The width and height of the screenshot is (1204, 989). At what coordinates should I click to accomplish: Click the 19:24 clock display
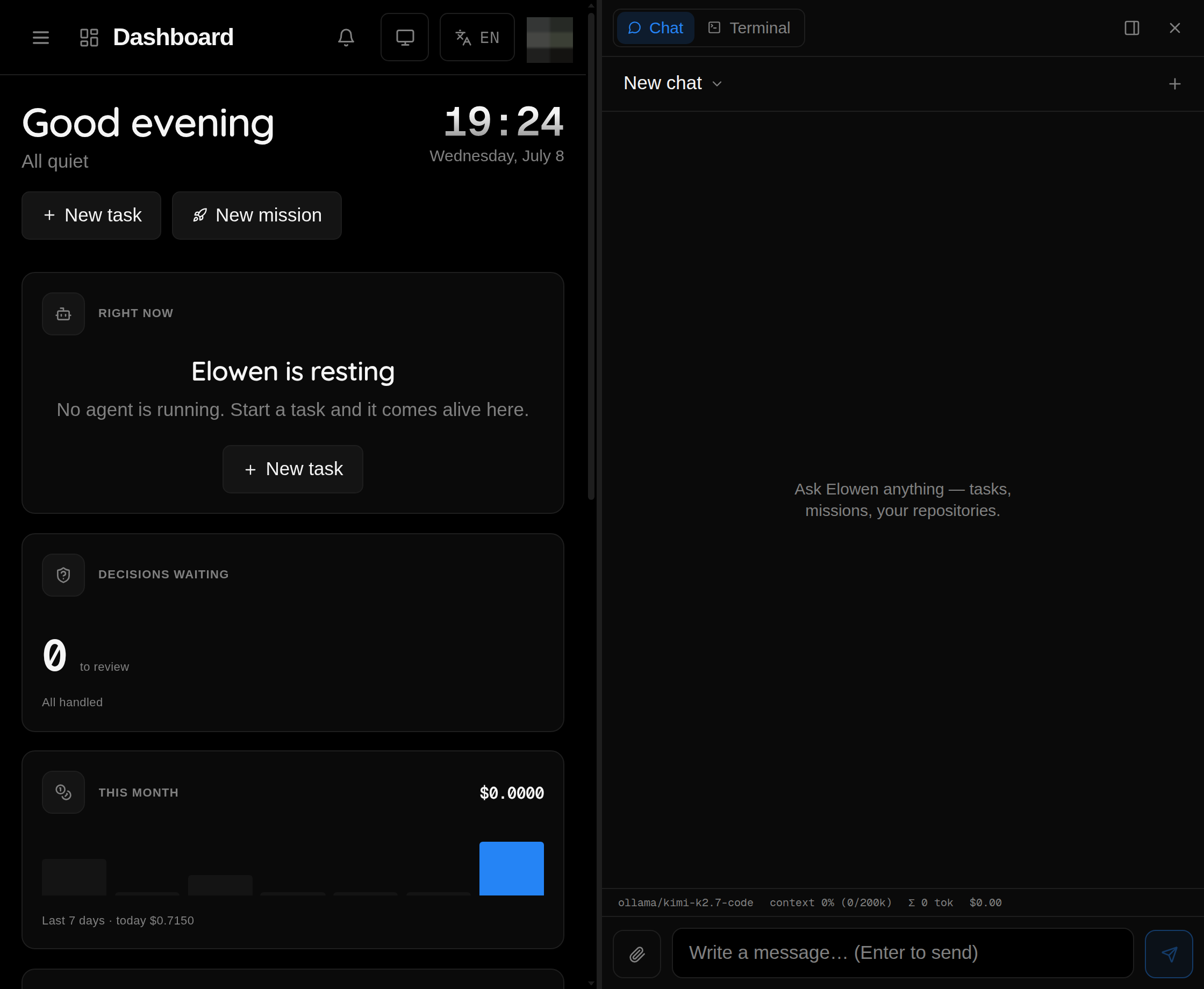click(x=504, y=122)
